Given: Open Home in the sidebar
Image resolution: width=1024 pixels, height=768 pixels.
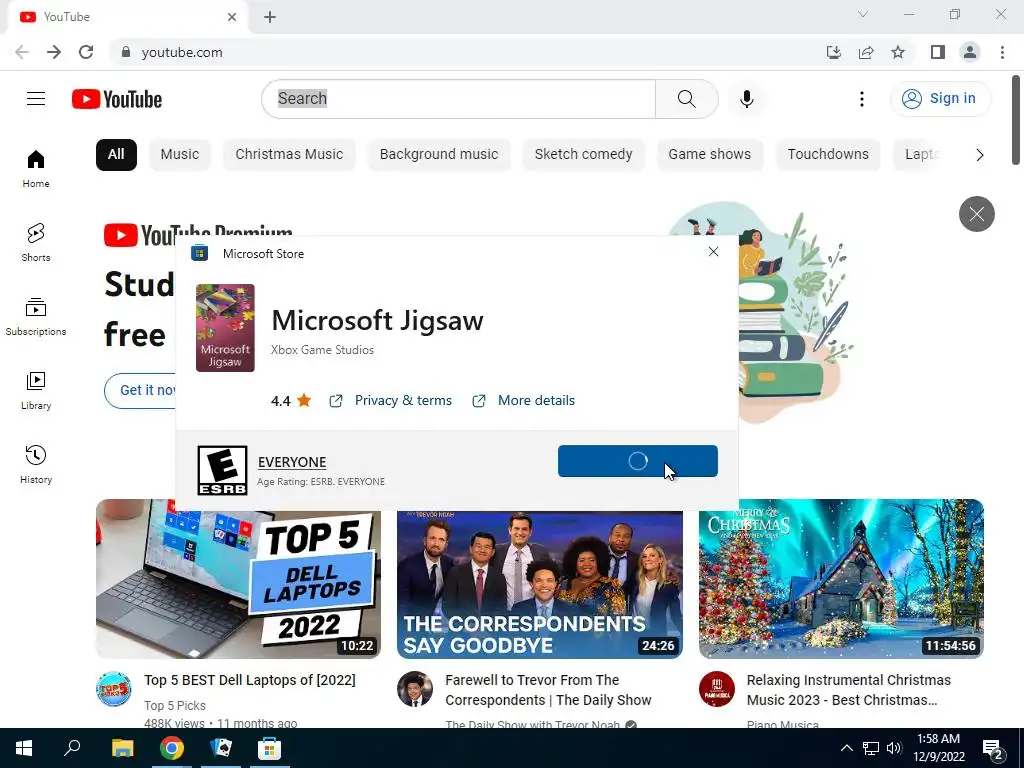Looking at the screenshot, I should point(36,168).
